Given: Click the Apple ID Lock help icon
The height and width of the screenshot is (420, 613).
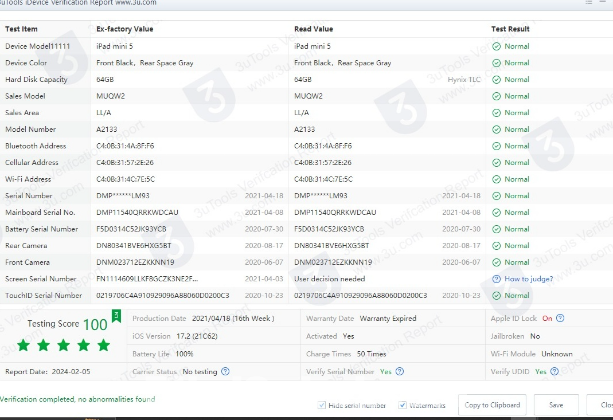Looking at the screenshot, I should 560,318.
